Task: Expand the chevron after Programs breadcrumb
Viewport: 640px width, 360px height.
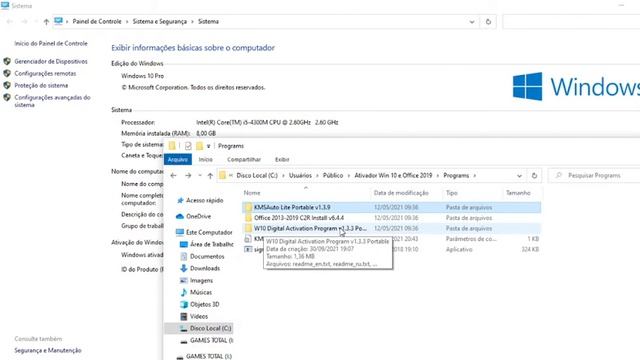Action: [475, 176]
